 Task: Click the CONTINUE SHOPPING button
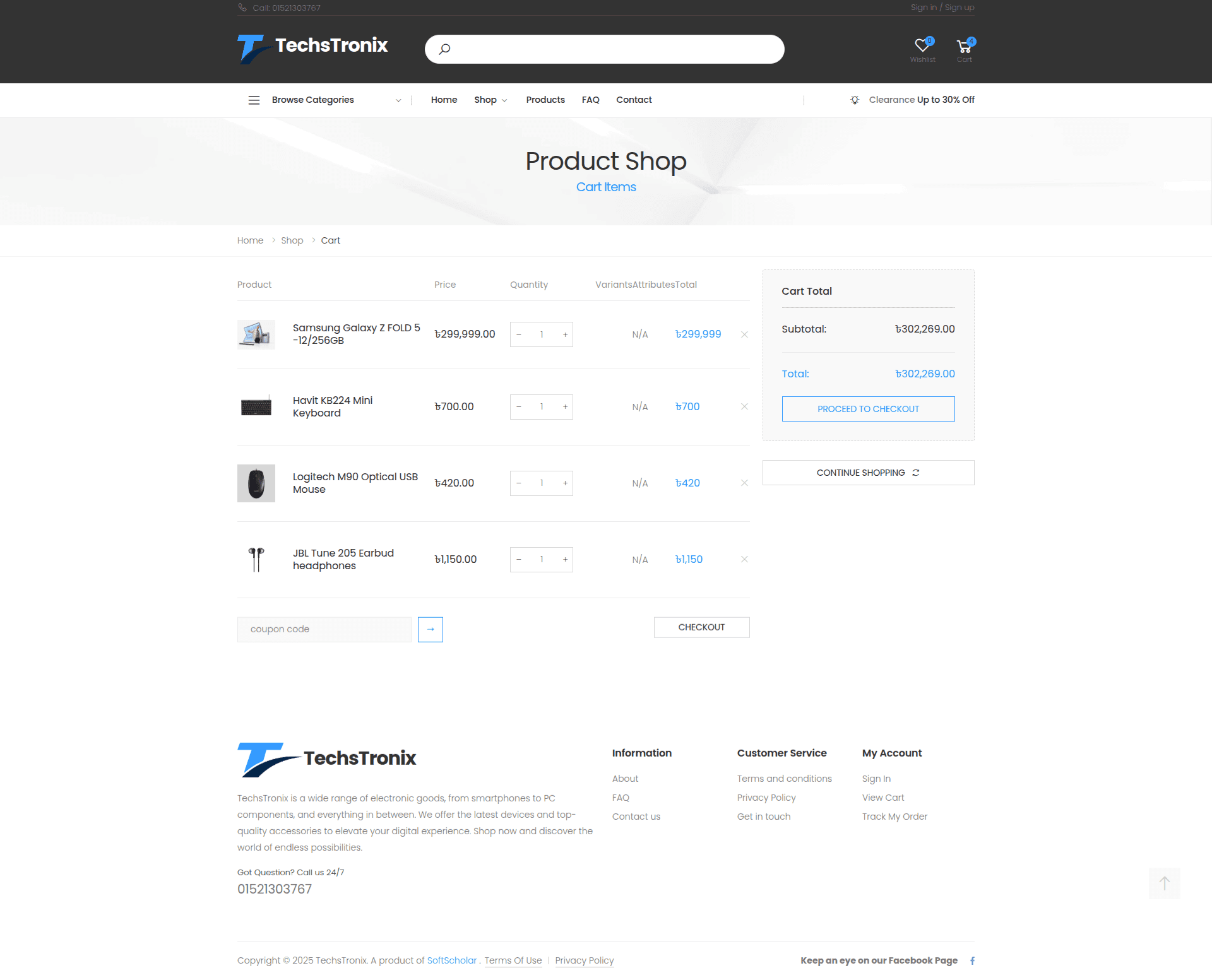tap(868, 473)
